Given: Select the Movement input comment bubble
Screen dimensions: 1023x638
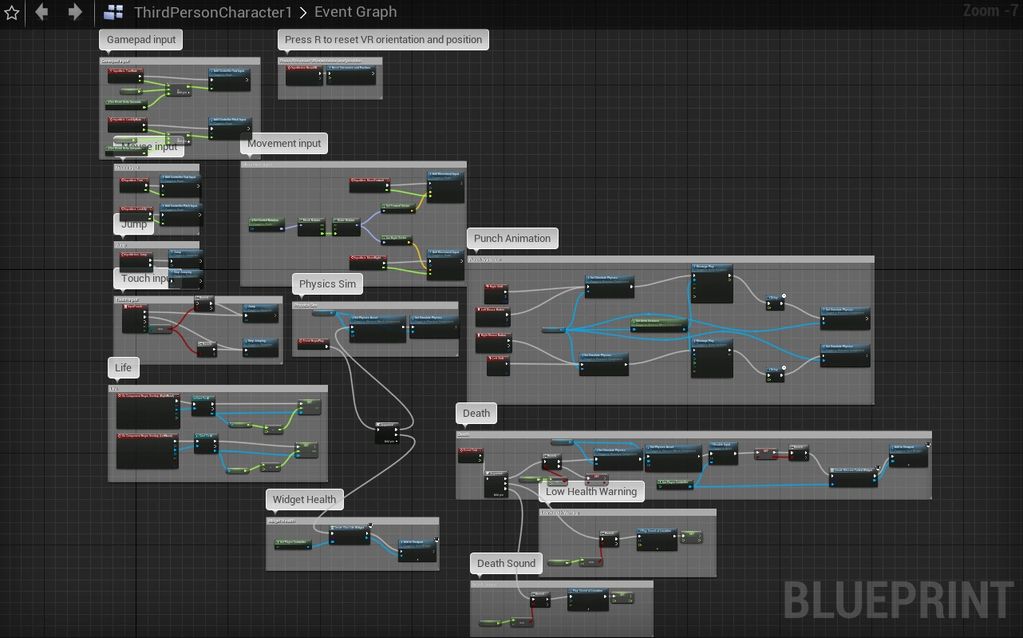Looking at the screenshot, I should (284, 144).
